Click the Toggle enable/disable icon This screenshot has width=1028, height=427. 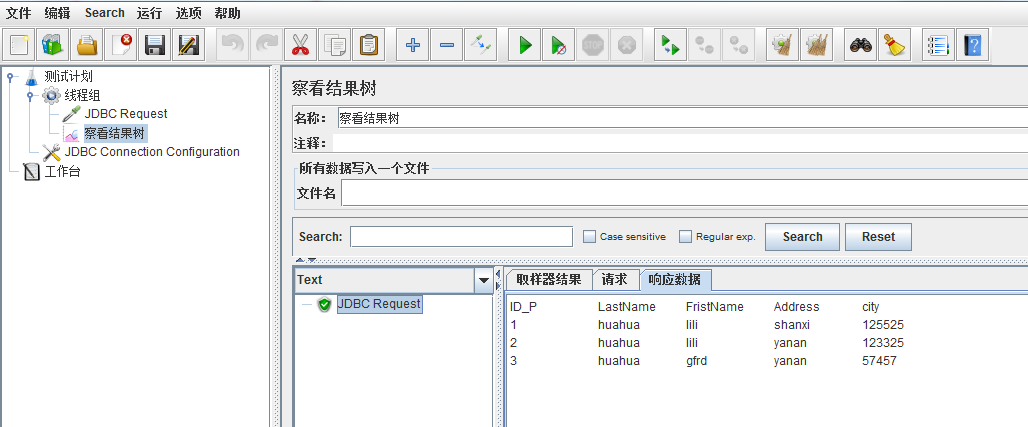pyautogui.click(x=481, y=45)
